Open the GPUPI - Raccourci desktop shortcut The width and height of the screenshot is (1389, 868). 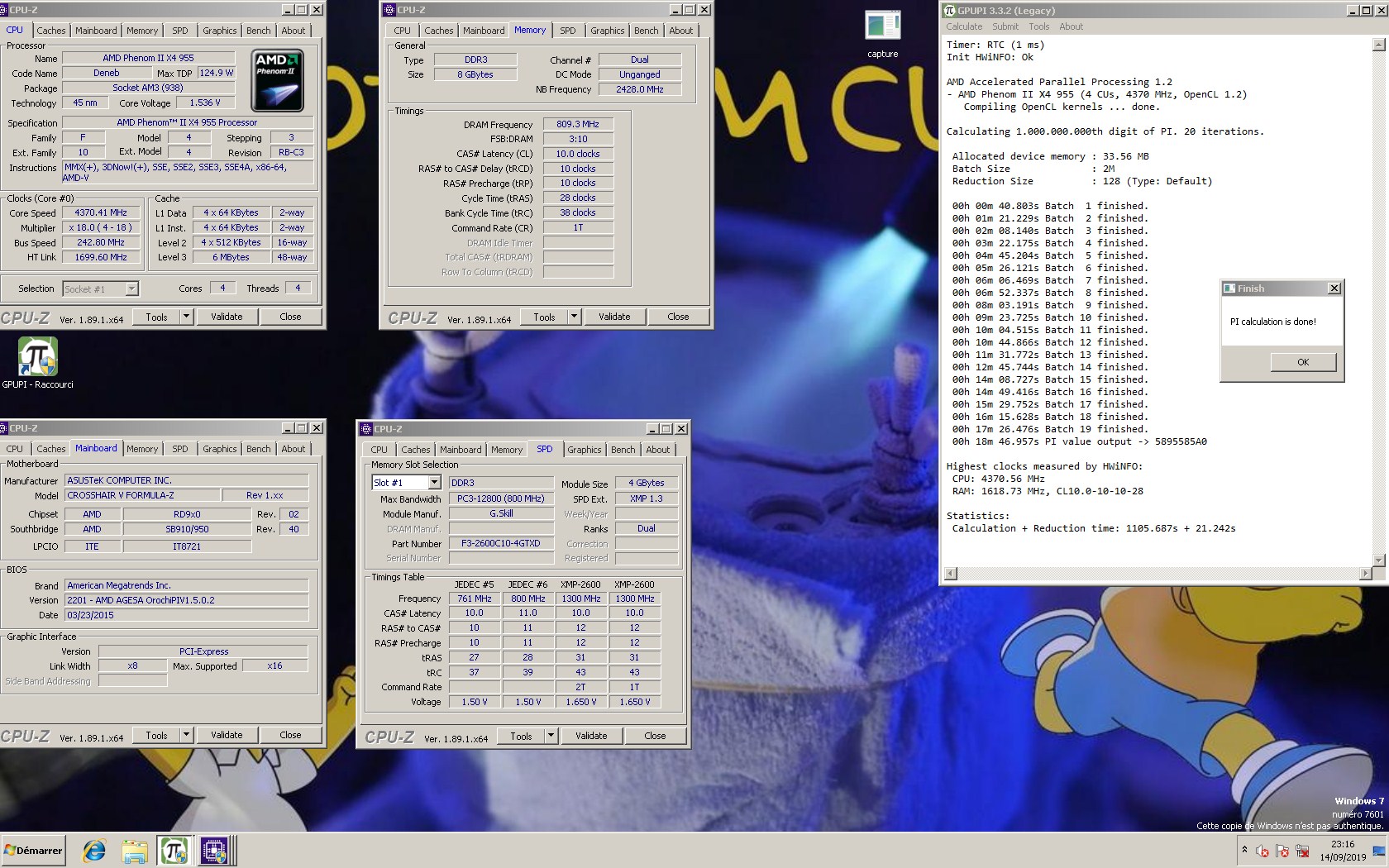click(37, 362)
